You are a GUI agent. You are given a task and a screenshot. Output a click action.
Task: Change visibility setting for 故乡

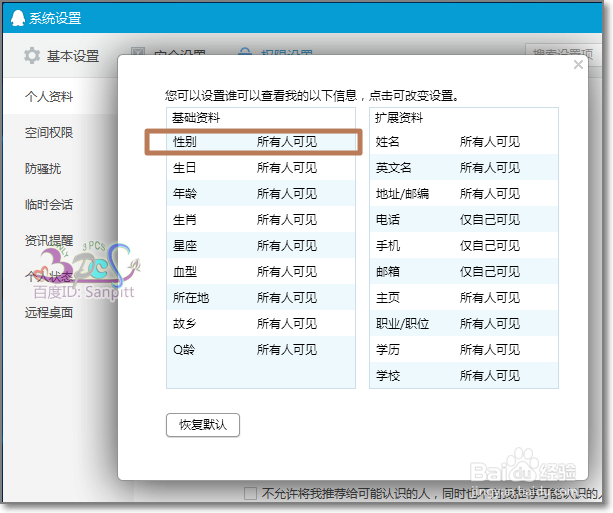tap(287, 323)
